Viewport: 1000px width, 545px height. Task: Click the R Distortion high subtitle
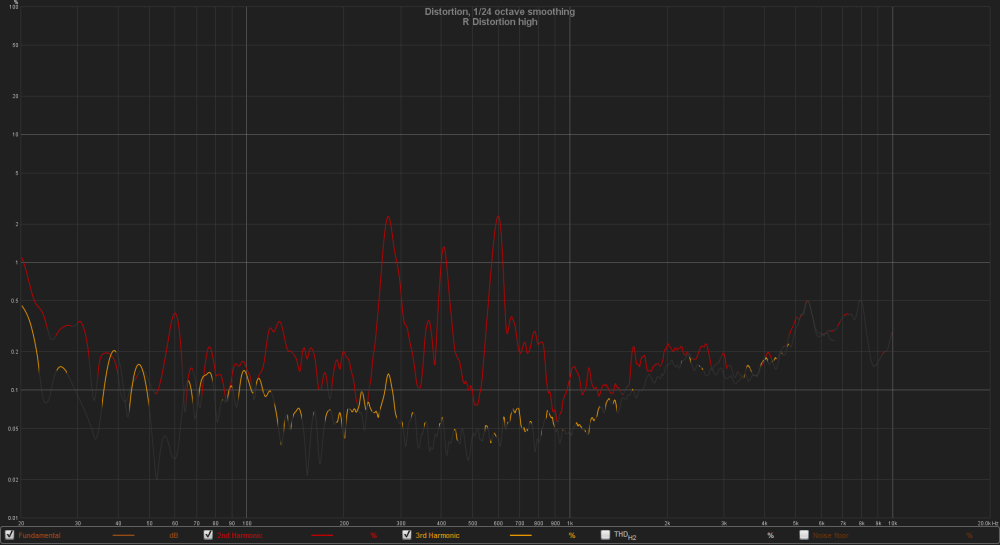pyautogui.click(x=500, y=22)
